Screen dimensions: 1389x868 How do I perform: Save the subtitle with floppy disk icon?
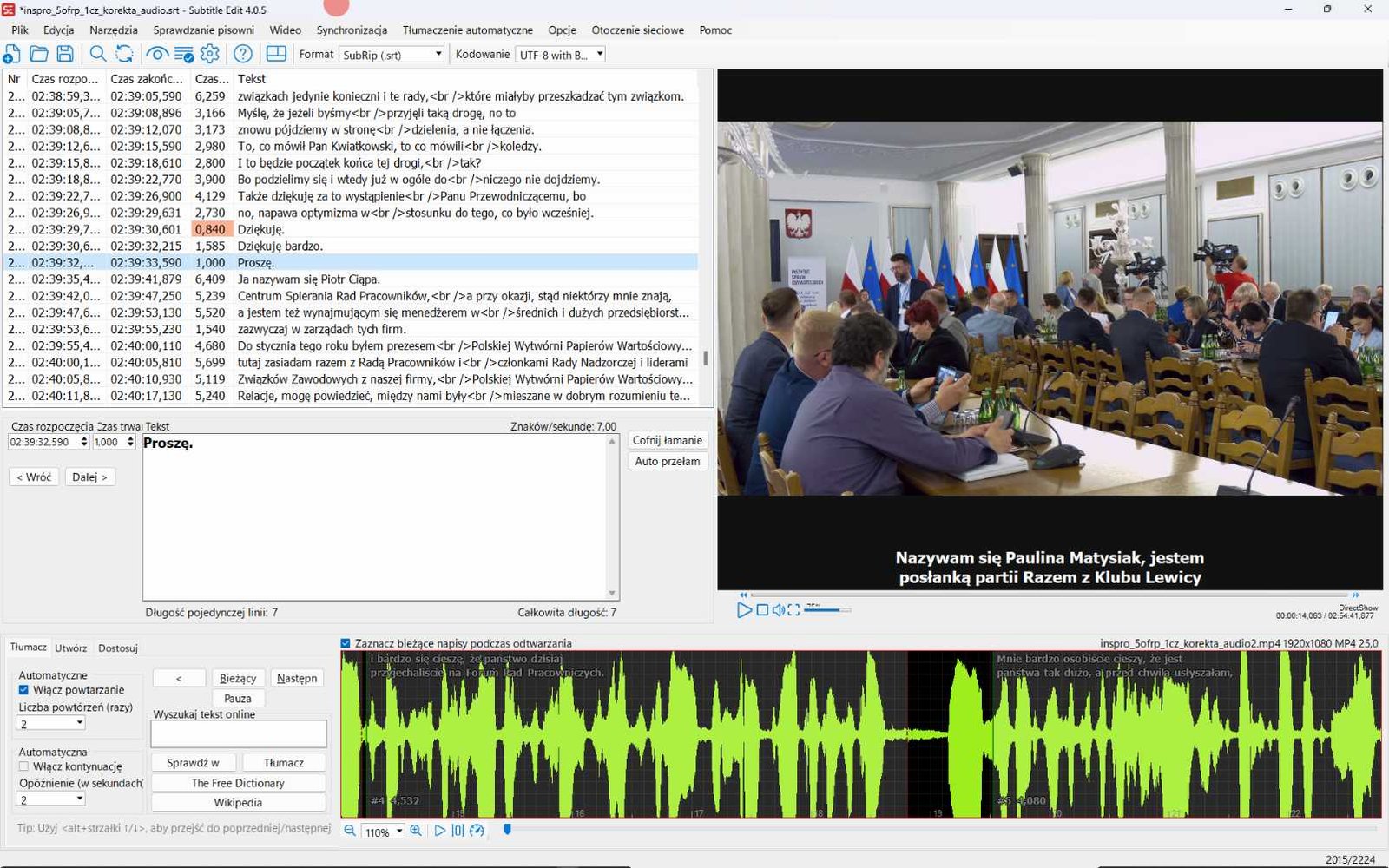tap(65, 54)
